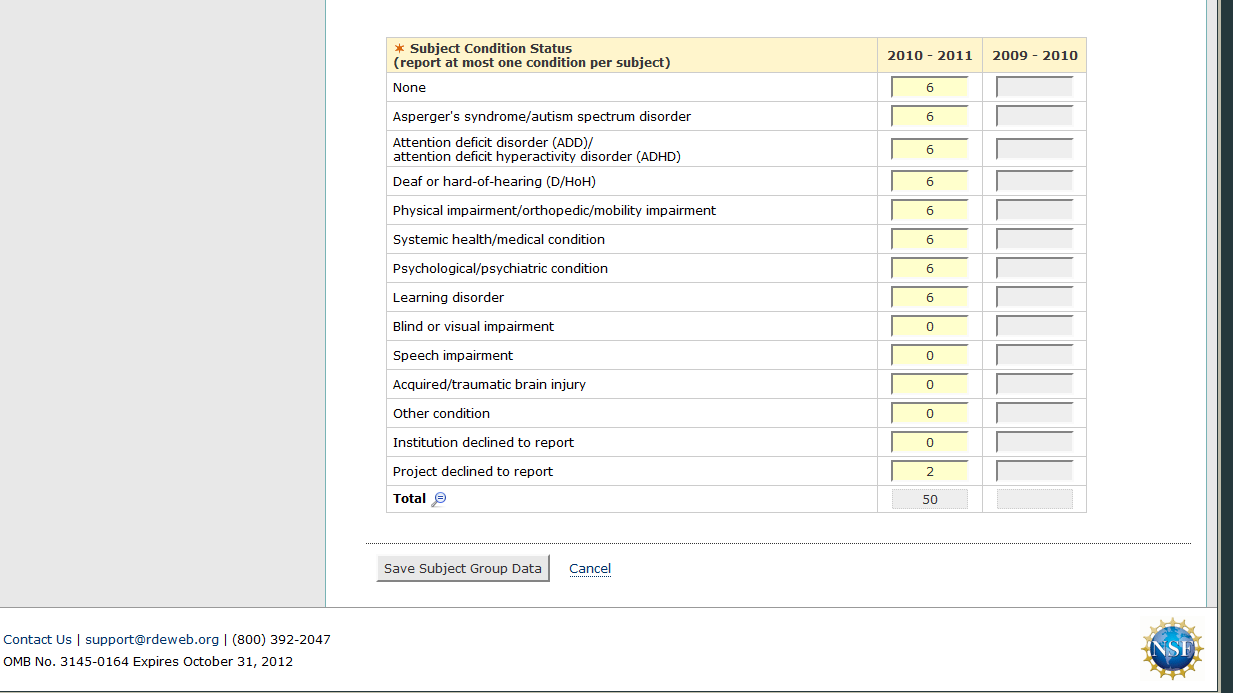This screenshot has height=693, width=1233.
Task: Cancel the subject group form
Action: click(590, 569)
